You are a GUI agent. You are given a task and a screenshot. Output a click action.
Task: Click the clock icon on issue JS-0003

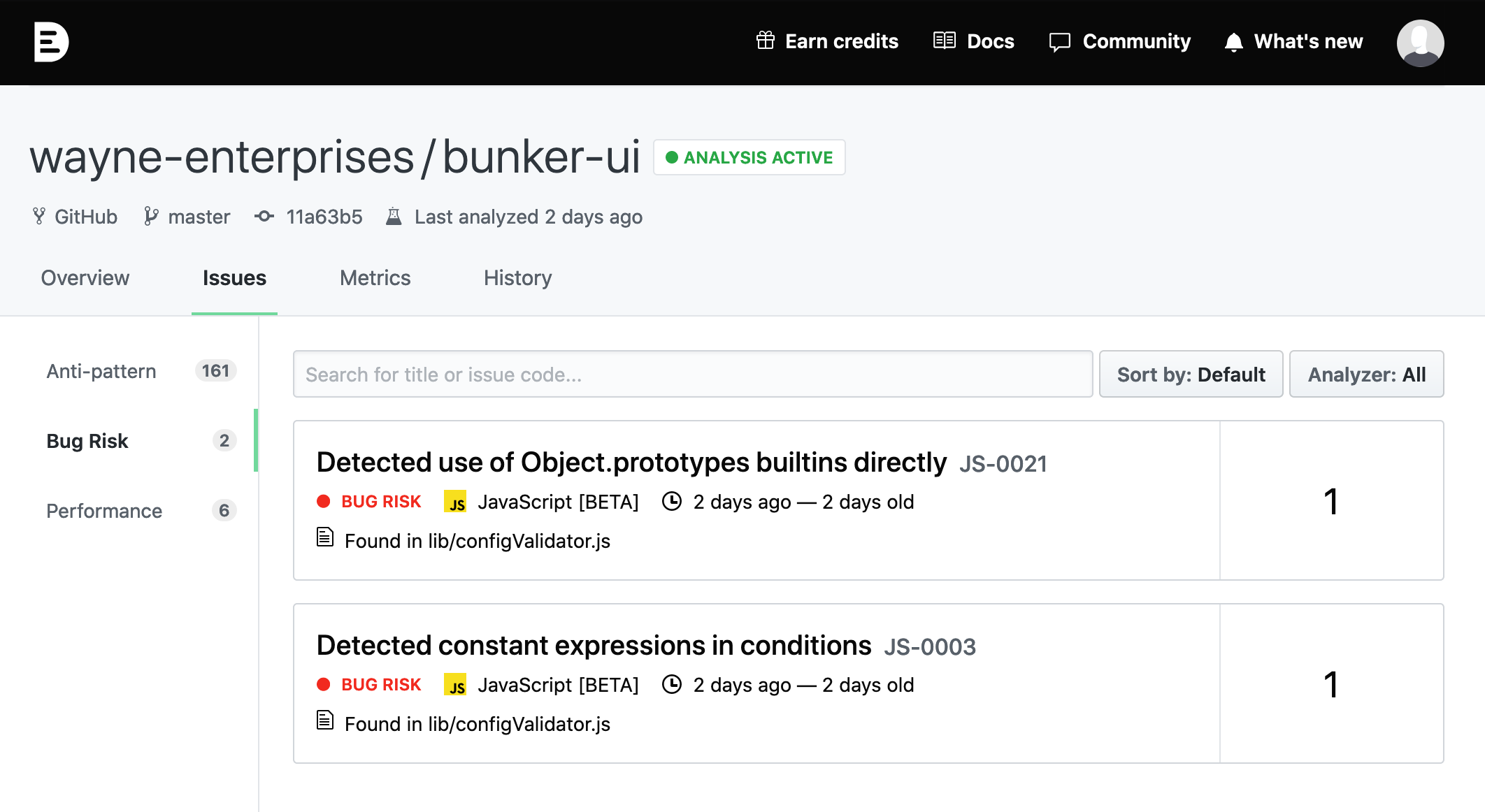(672, 685)
